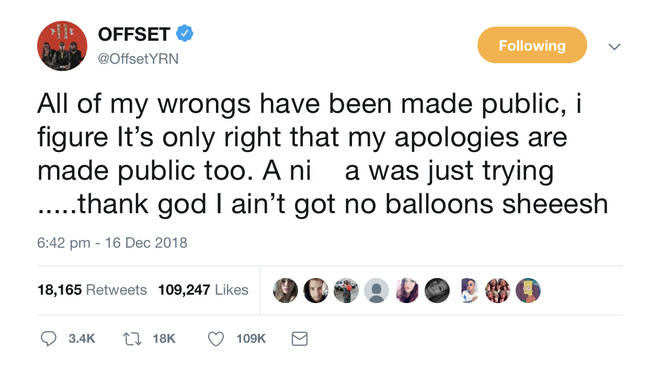Click the first liker avatar
Viewport: 660px width, 371px height.
tap(285, 291)
